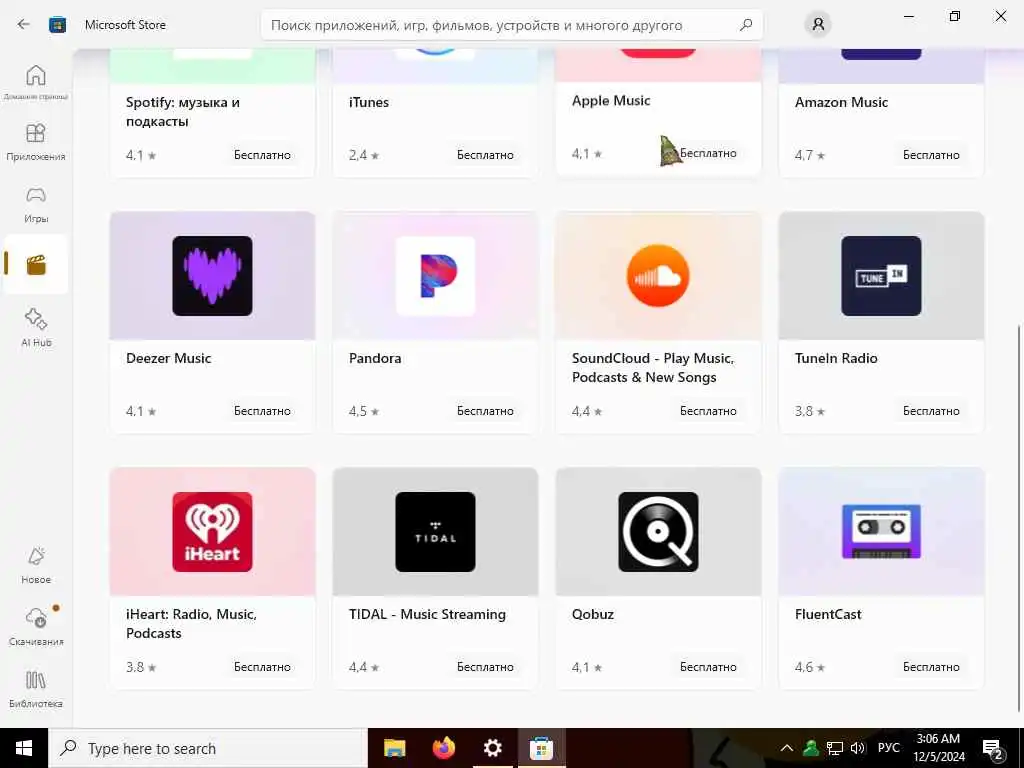Image resolution: width=1024 pixels, height=768 pixels.
Task: Get Spotify via its Бесплатно button
Action: 262,155
